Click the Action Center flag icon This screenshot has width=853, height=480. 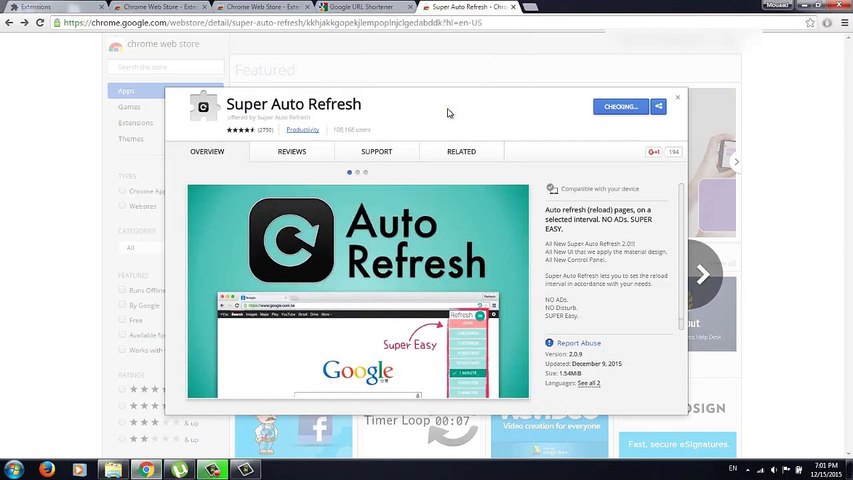tap(787, 470)
